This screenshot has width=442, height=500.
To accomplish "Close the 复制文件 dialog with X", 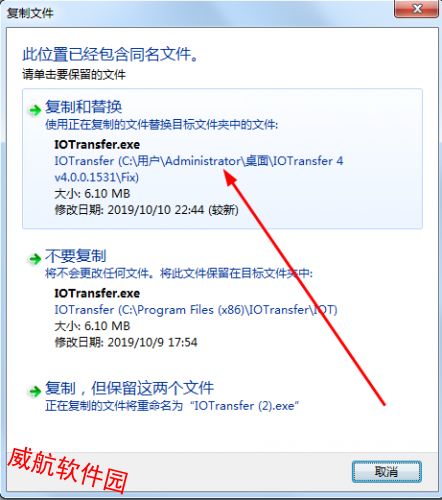I will coord(417,9).
